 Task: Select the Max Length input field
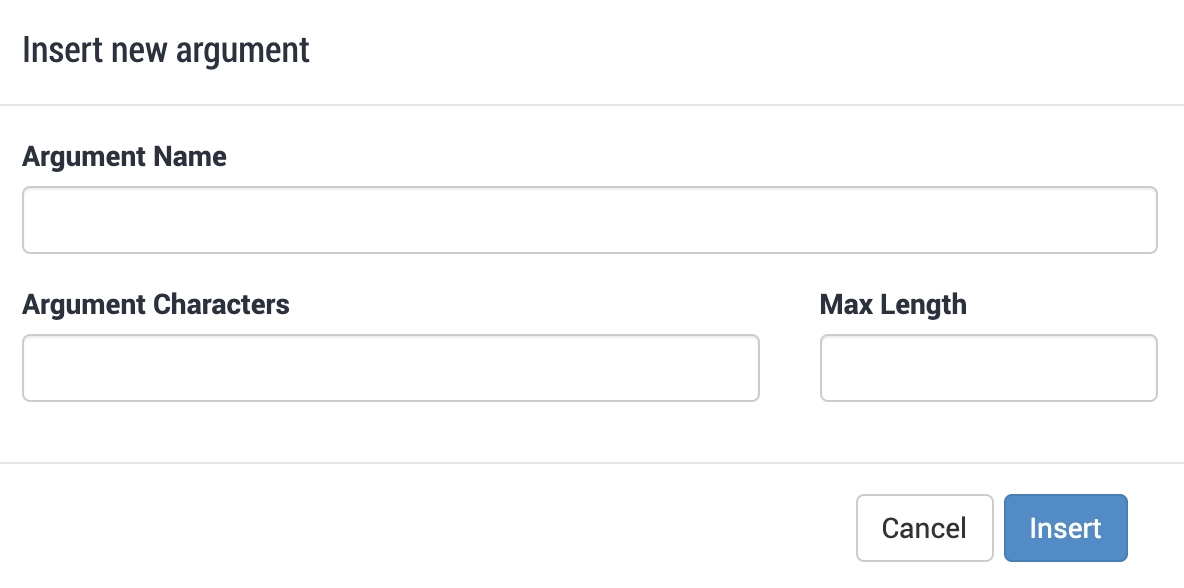click(988, 368)
